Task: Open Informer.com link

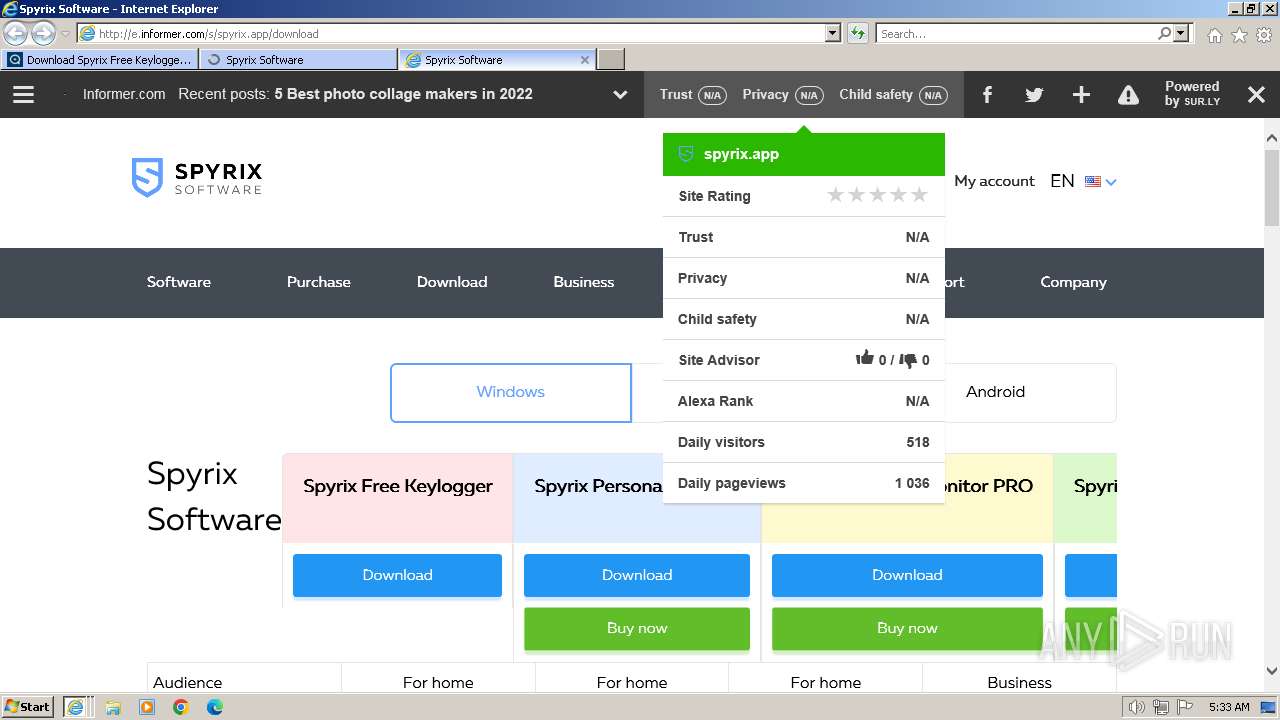Action: click(x=124, y=94)
